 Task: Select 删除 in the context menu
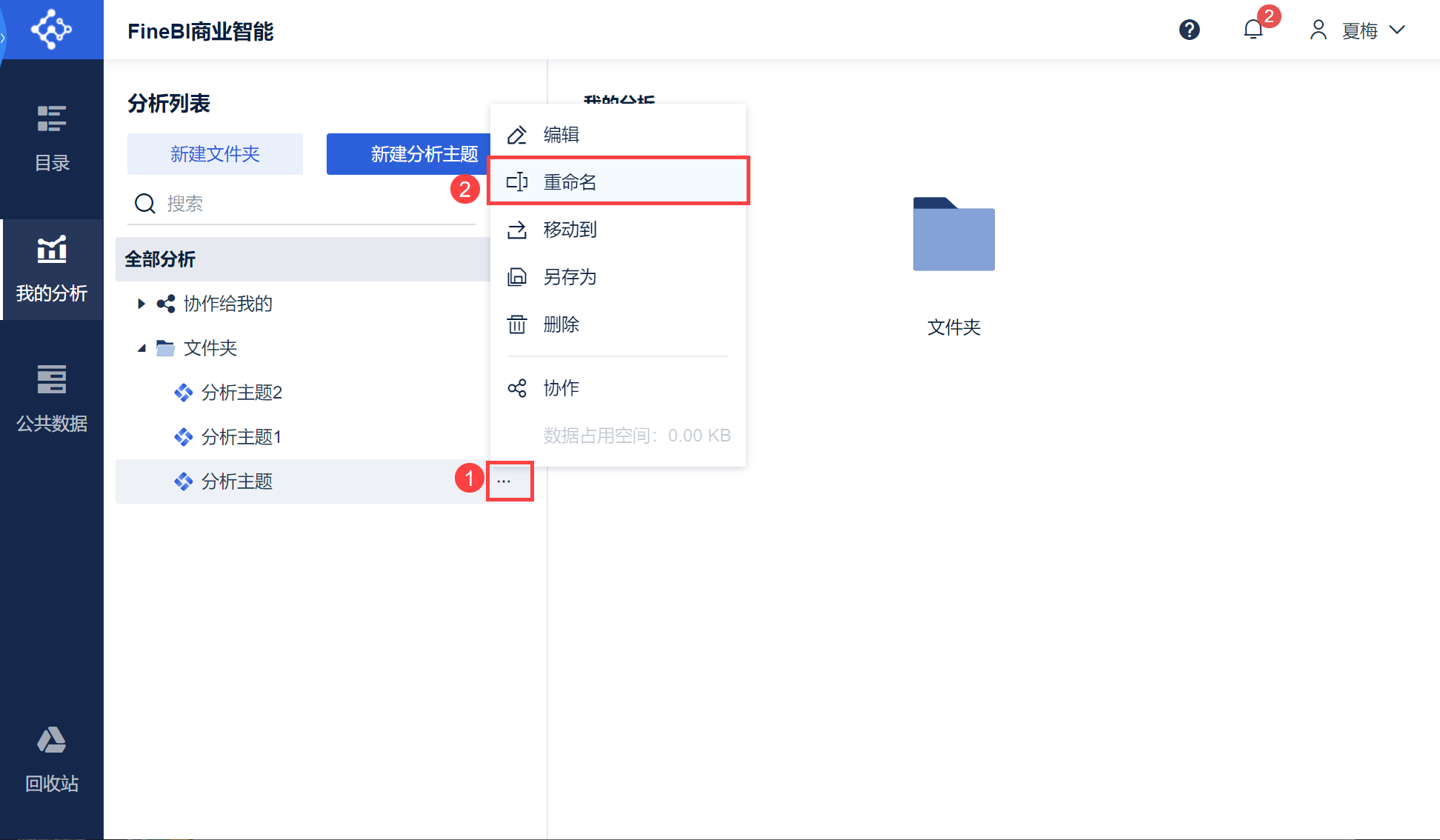click(561, 324)
